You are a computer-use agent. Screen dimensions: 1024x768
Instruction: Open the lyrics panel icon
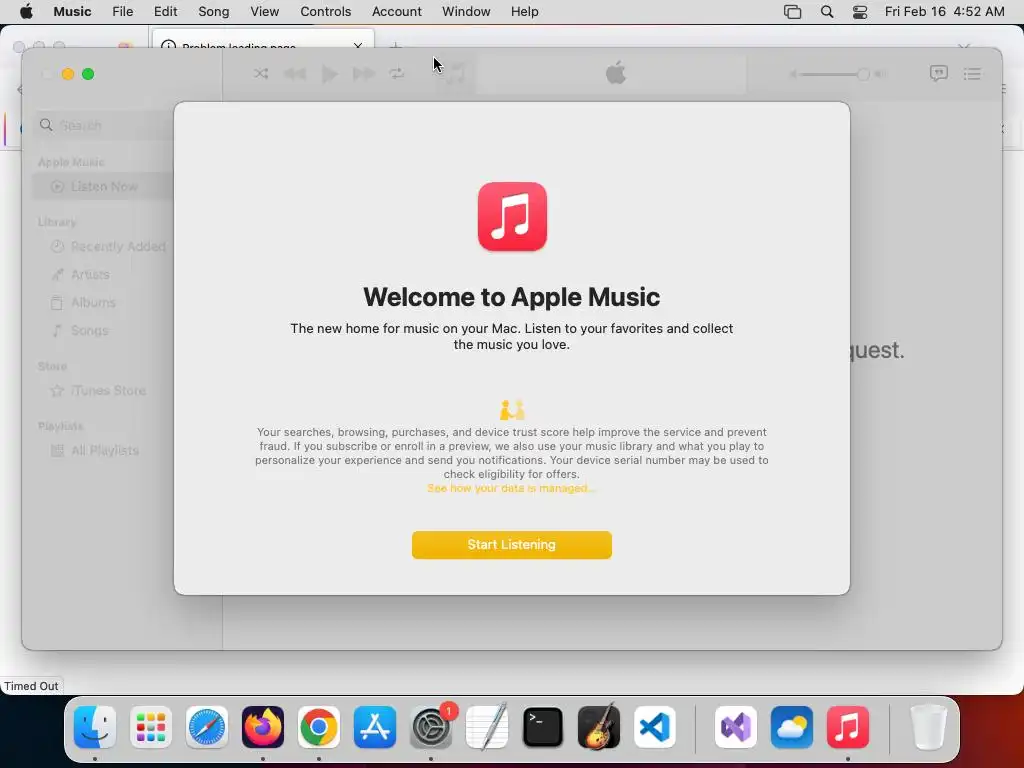938,74
